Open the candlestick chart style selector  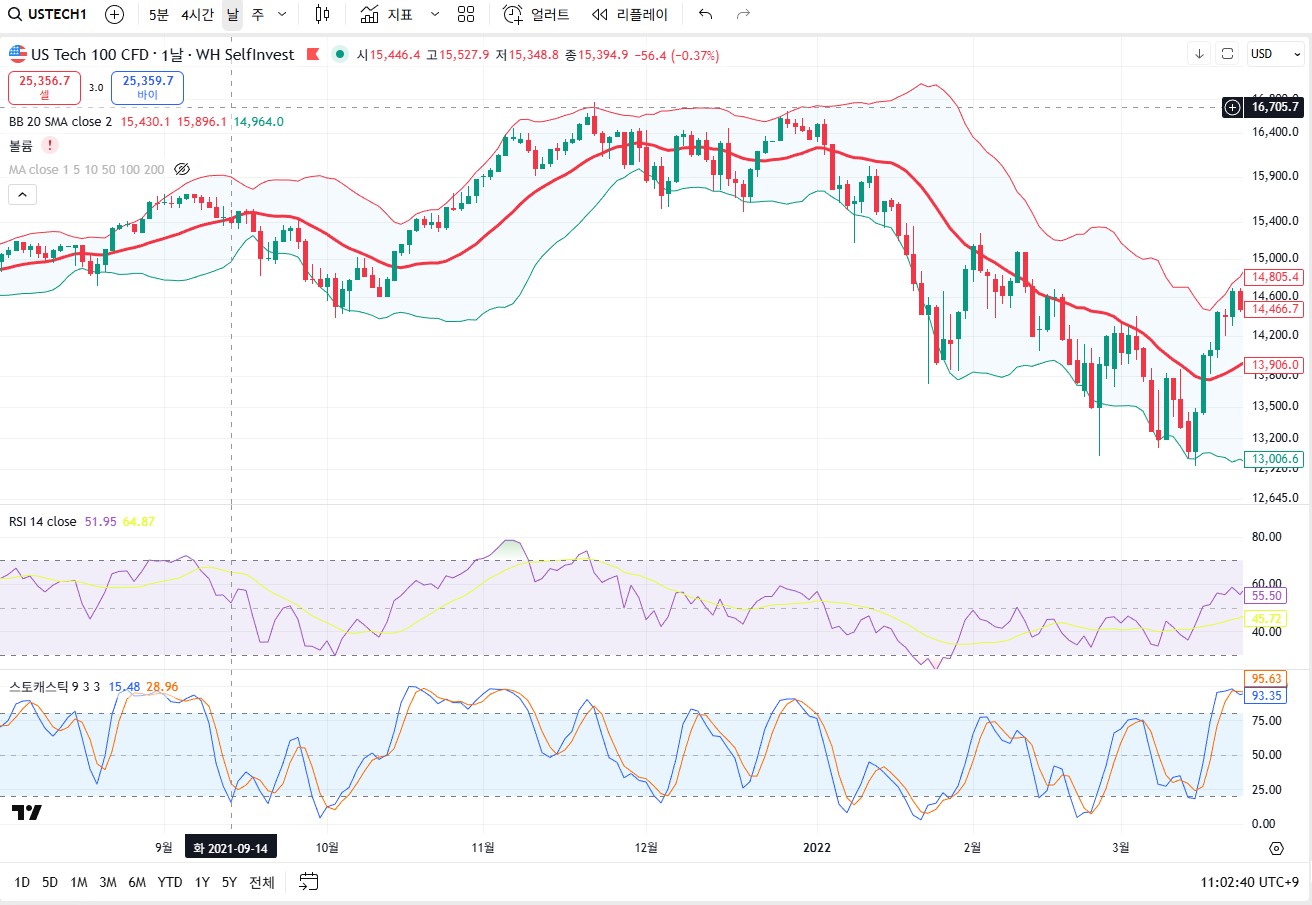(321, 14)
